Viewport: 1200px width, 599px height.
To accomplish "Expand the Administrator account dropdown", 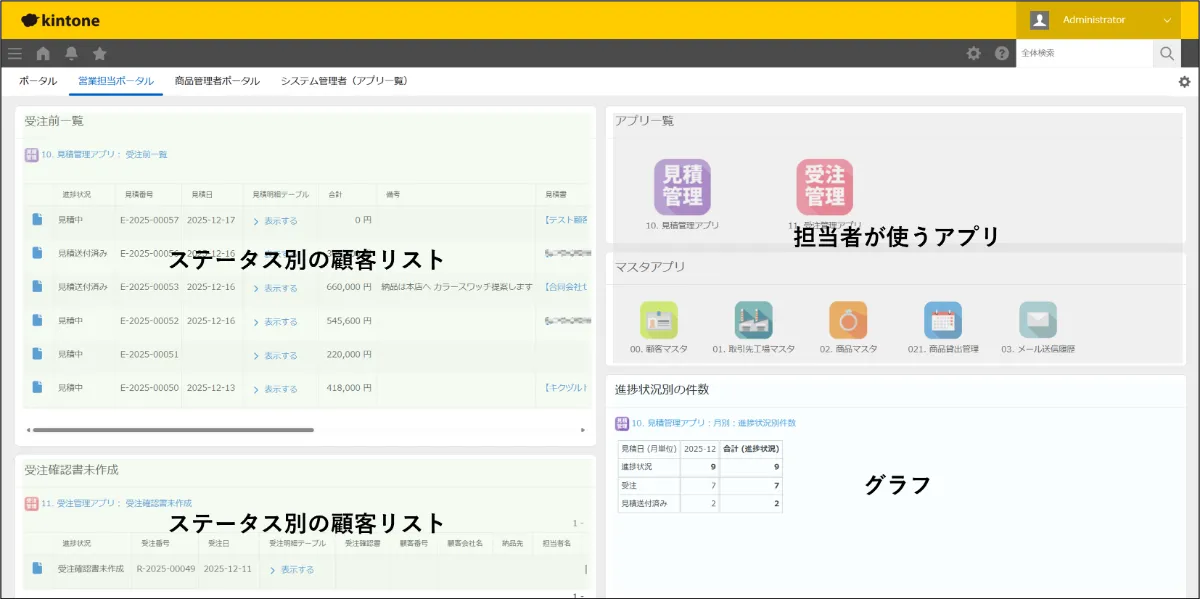I will (x=1166, y=20).
